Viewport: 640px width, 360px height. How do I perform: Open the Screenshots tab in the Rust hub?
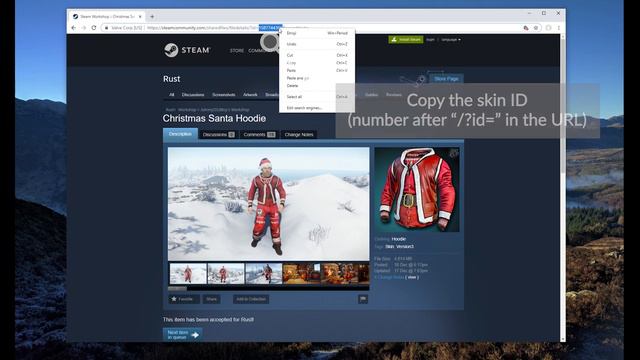tap(224, 95)
